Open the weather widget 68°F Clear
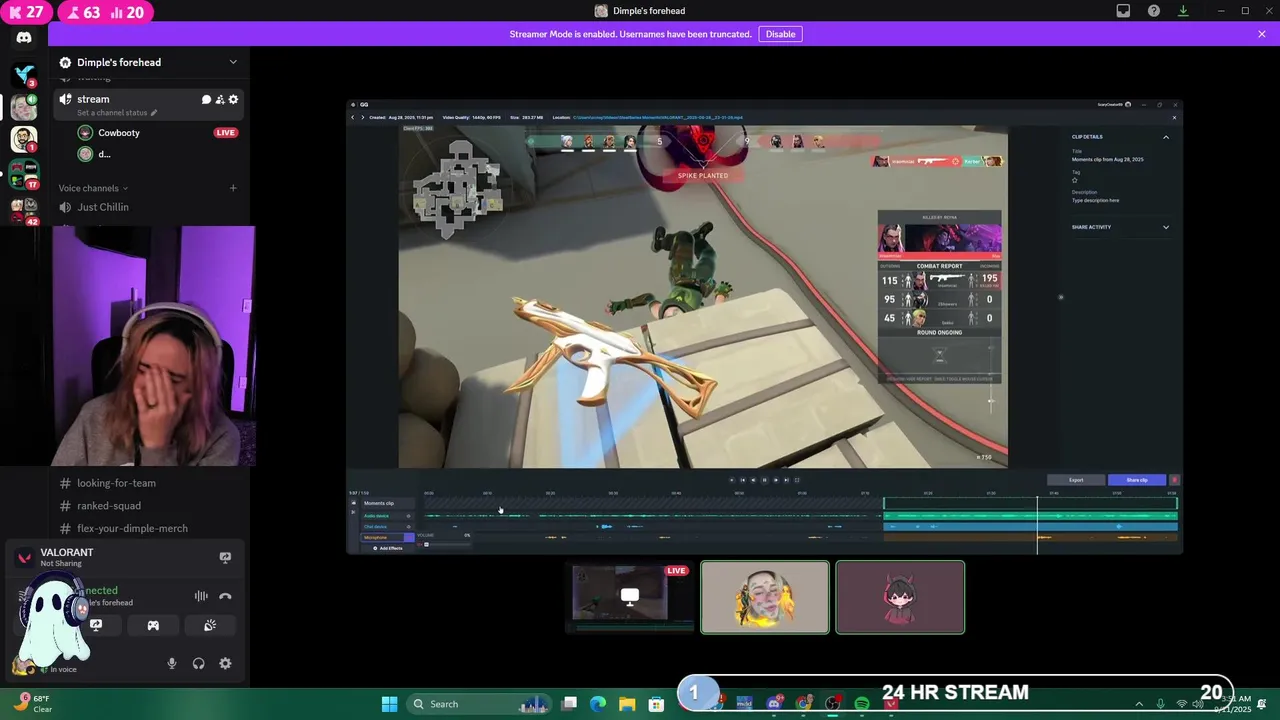Viewport: 1280px width, 720px height. (32, 703)
